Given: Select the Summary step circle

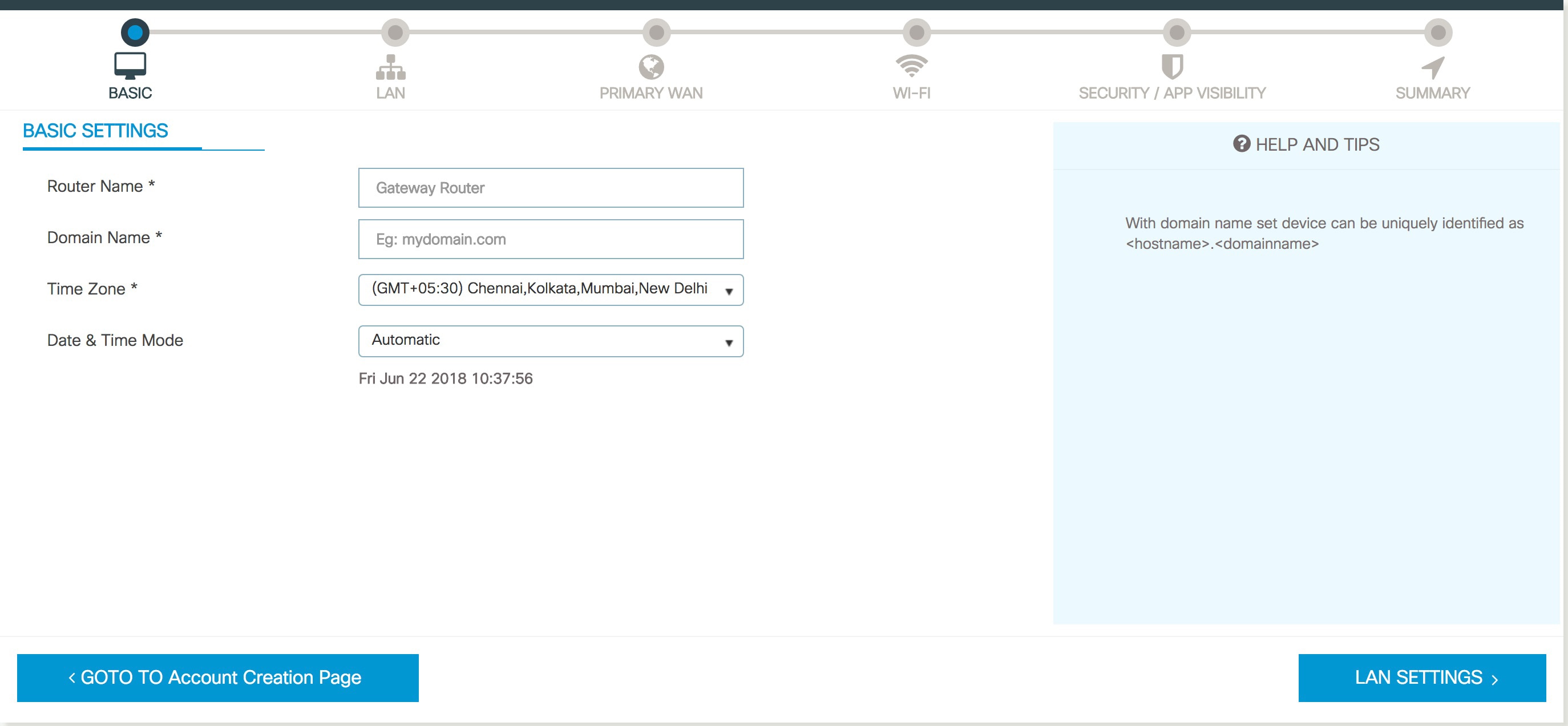Looking at the screenshot, I should pos(1438,33).
